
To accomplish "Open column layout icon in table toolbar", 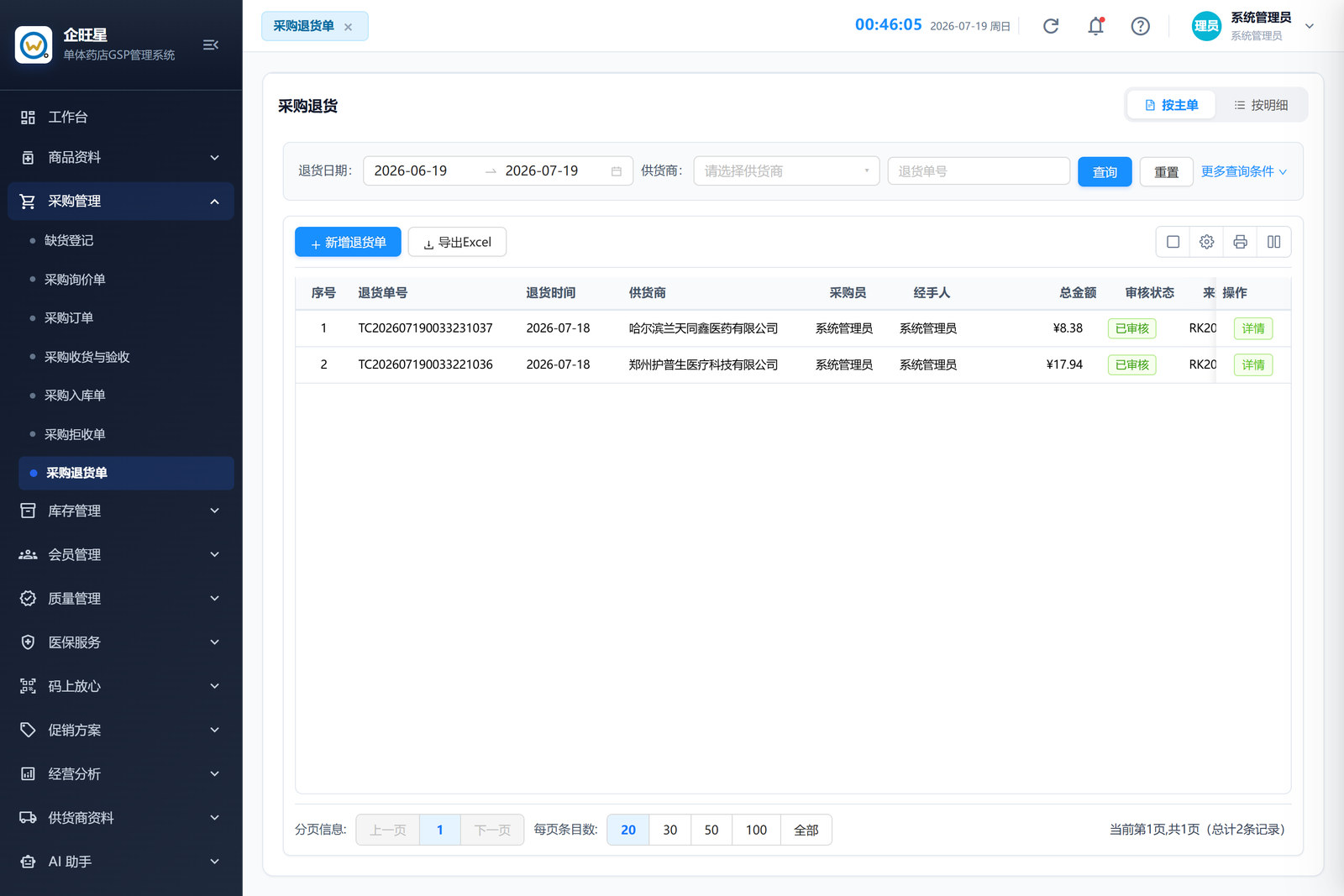I will point(1273,242).
